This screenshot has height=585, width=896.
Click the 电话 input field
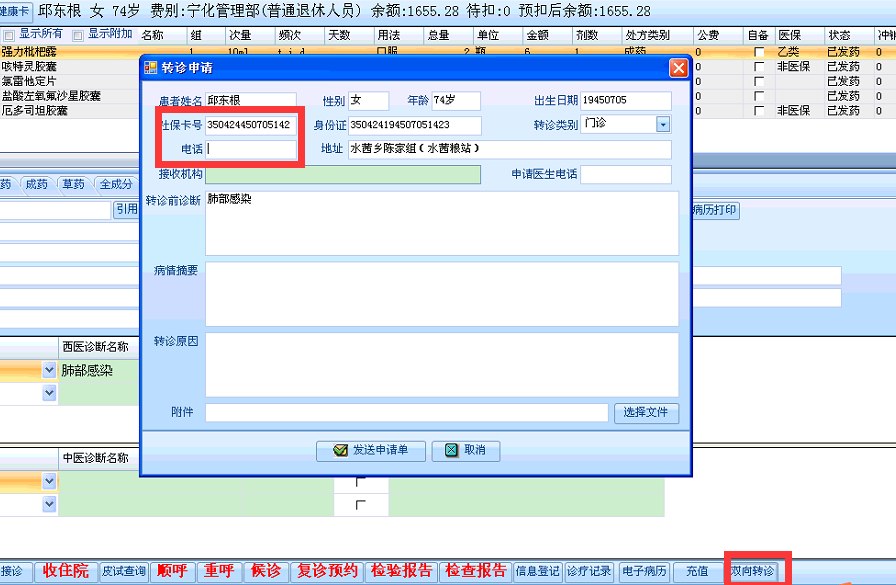[251, 149]
